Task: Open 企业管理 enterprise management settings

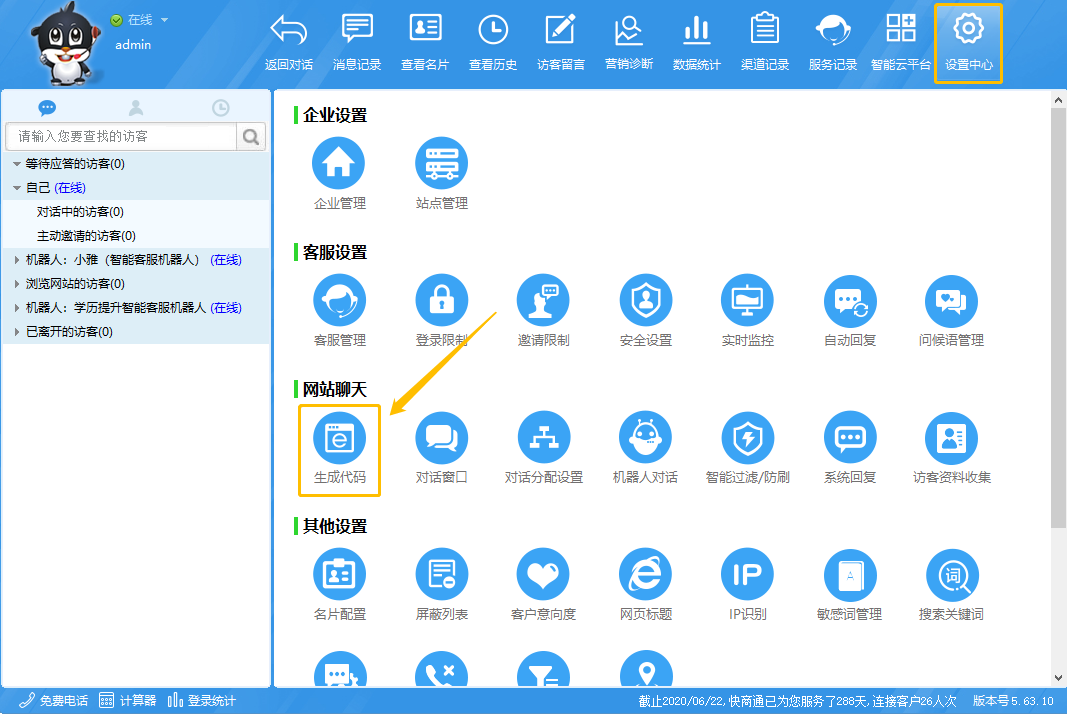Action: [340, 164]
